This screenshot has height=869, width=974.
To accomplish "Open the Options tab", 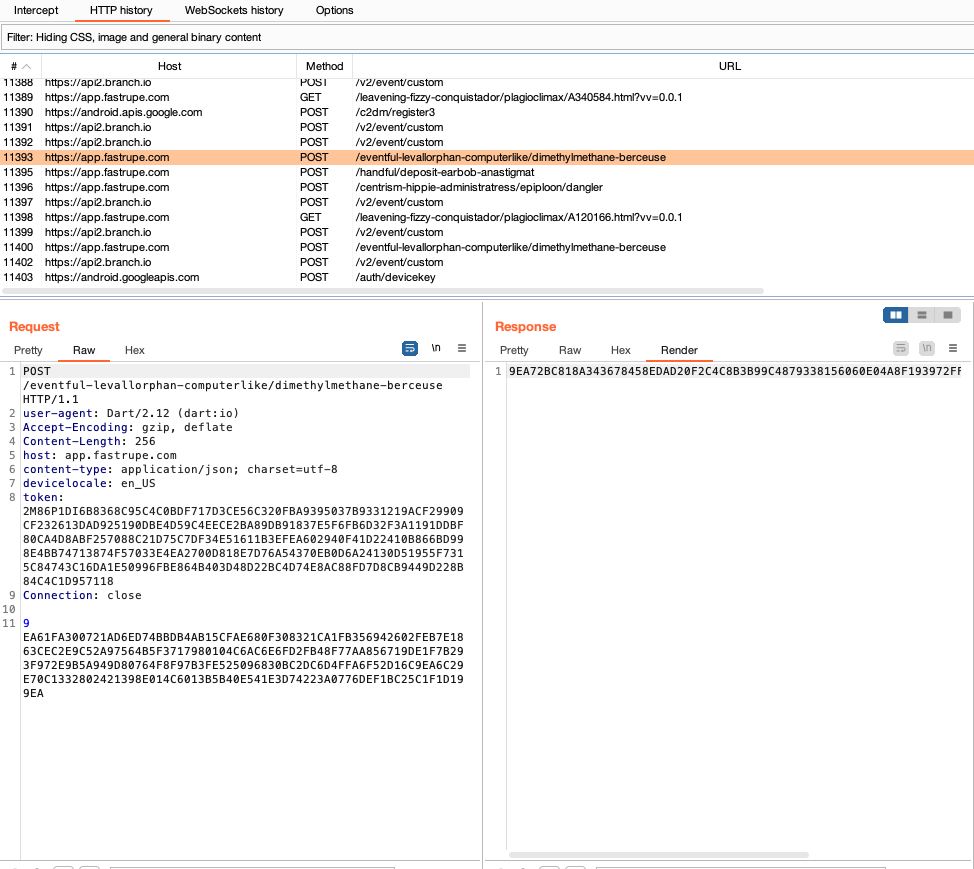I will click(x=334, y=11).
